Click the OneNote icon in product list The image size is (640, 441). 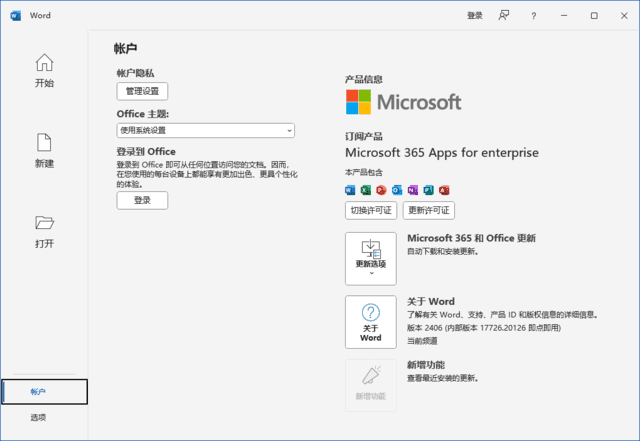[x=413, y=189]
